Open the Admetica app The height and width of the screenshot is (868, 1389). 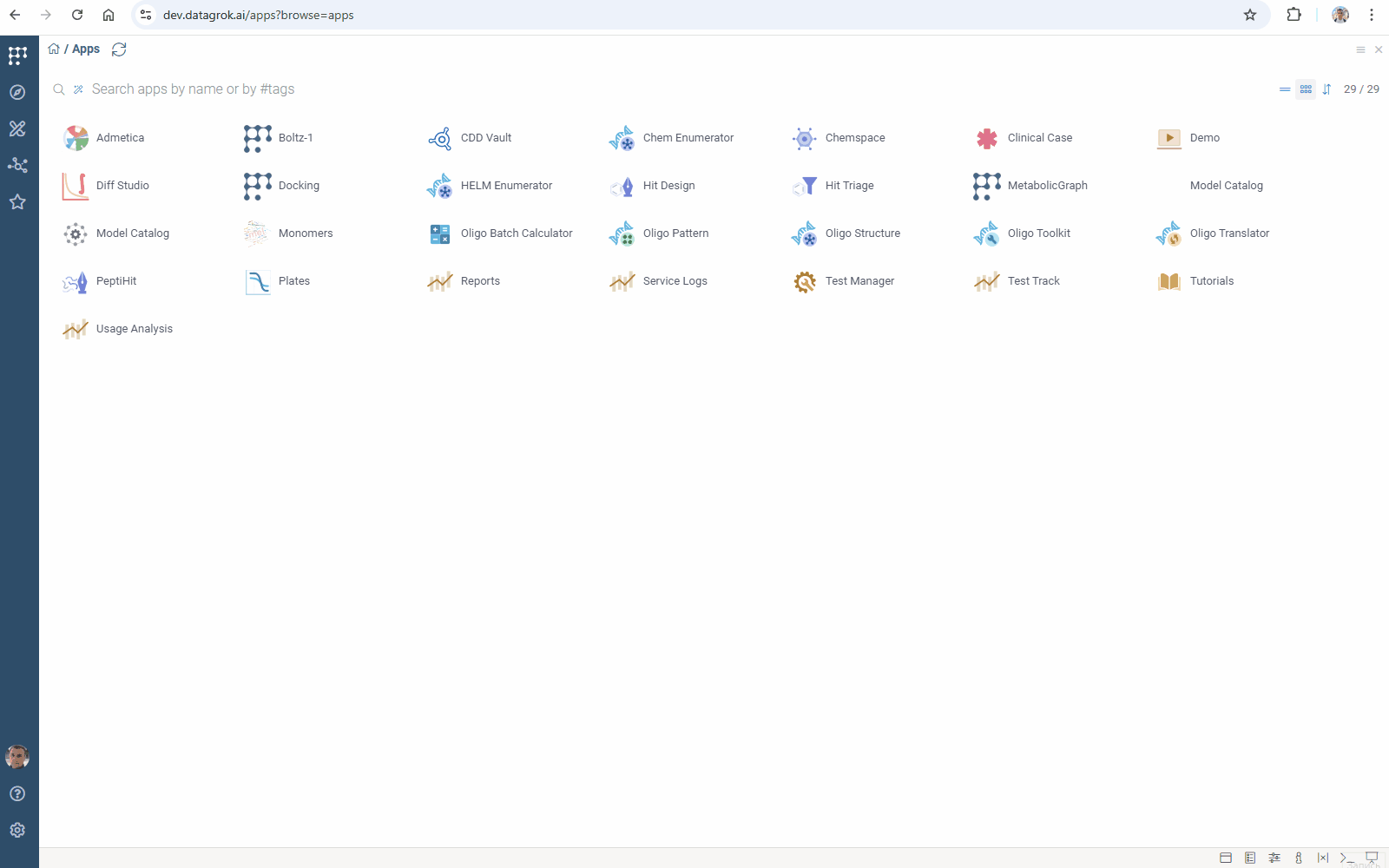[x=120, y=138]
